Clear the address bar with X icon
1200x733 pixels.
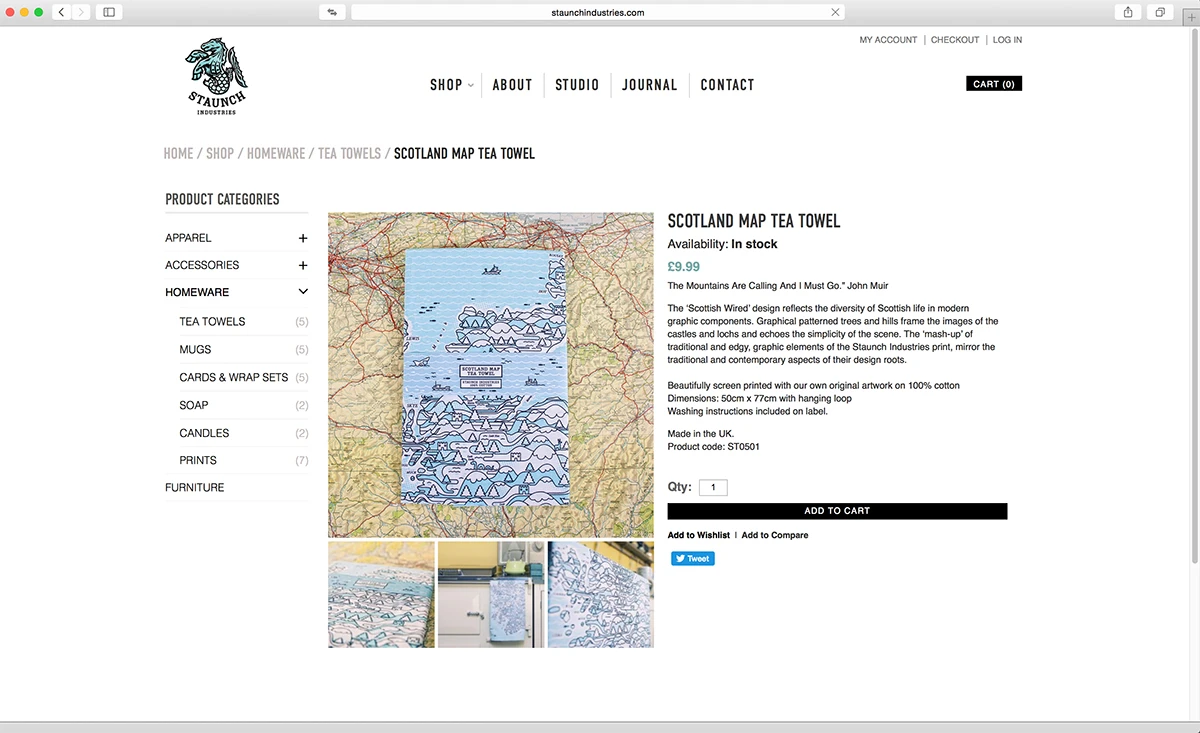click(835, 12)
